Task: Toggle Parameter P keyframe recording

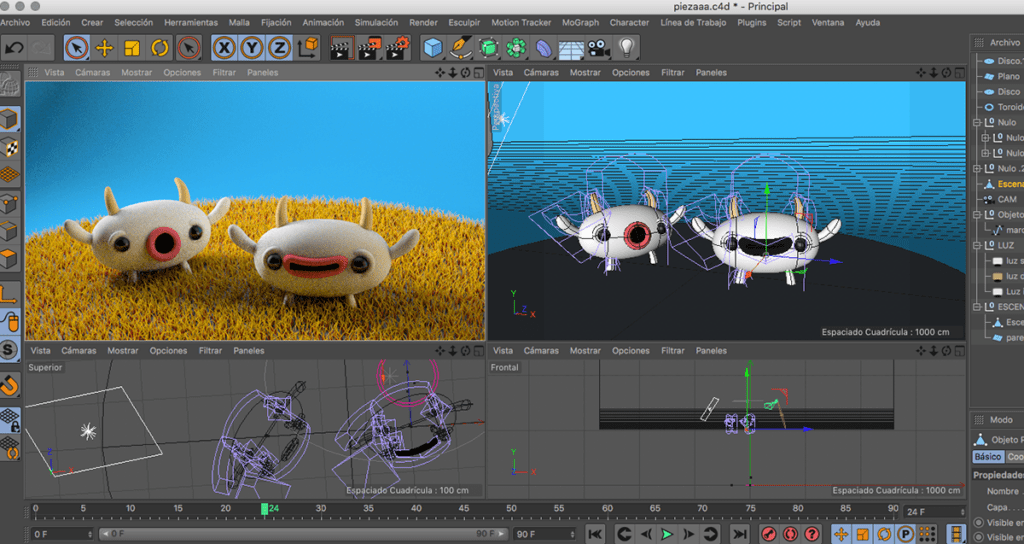Action: (905, 534)
